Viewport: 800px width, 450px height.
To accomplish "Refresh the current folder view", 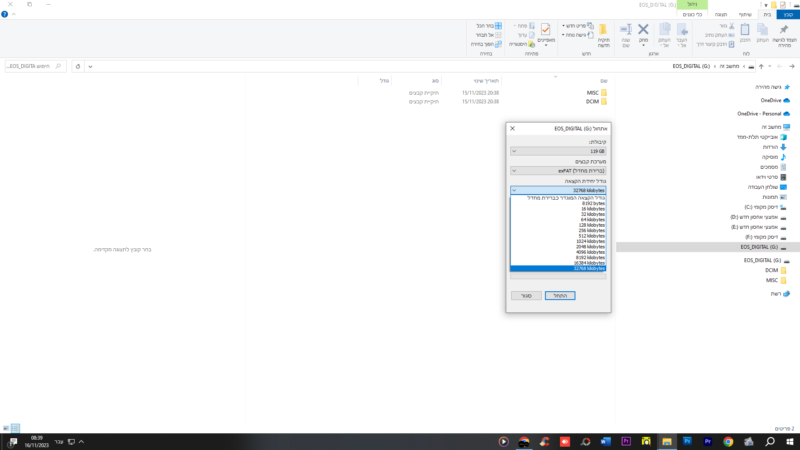I will [x=78, y=66].
